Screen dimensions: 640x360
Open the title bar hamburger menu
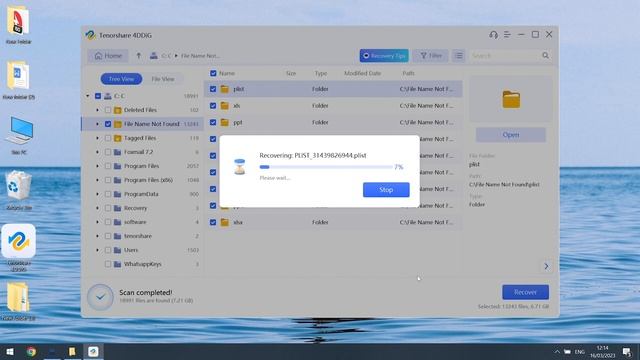click(507, 35)
